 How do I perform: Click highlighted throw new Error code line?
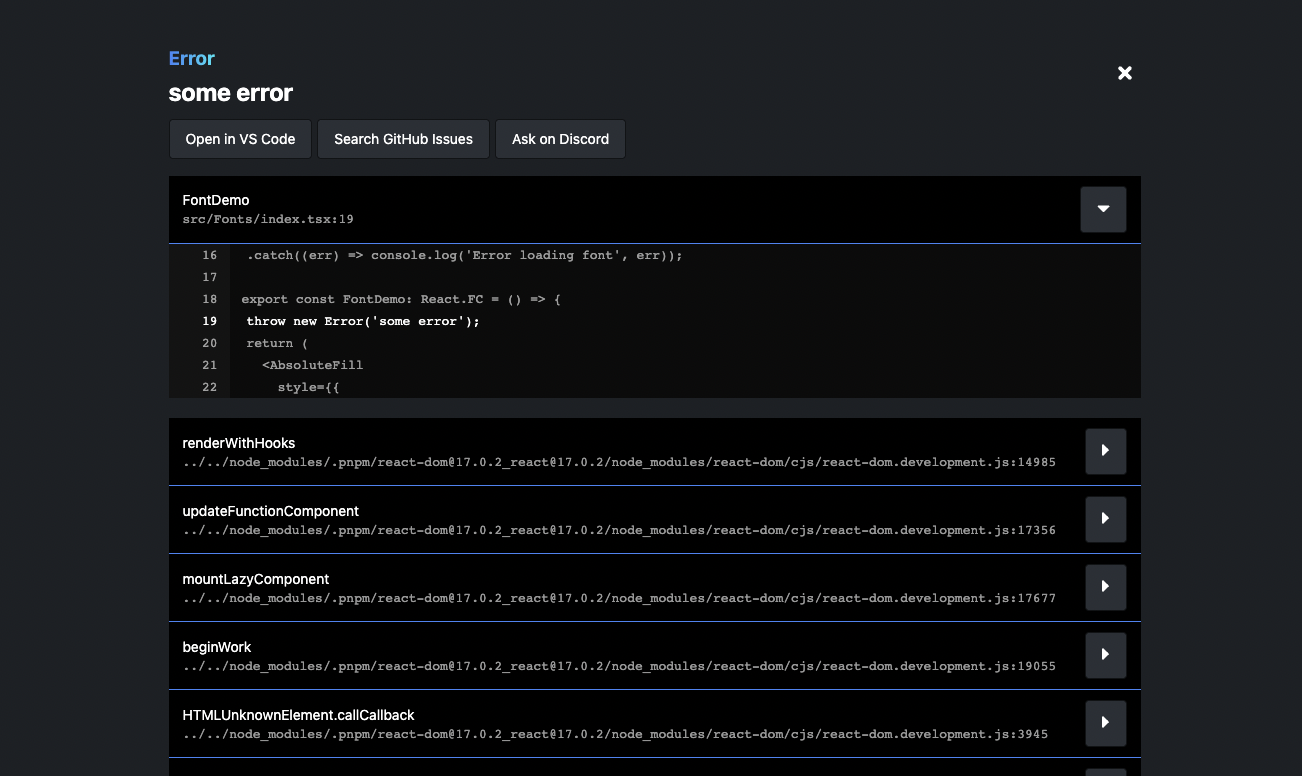coord(363,321)
